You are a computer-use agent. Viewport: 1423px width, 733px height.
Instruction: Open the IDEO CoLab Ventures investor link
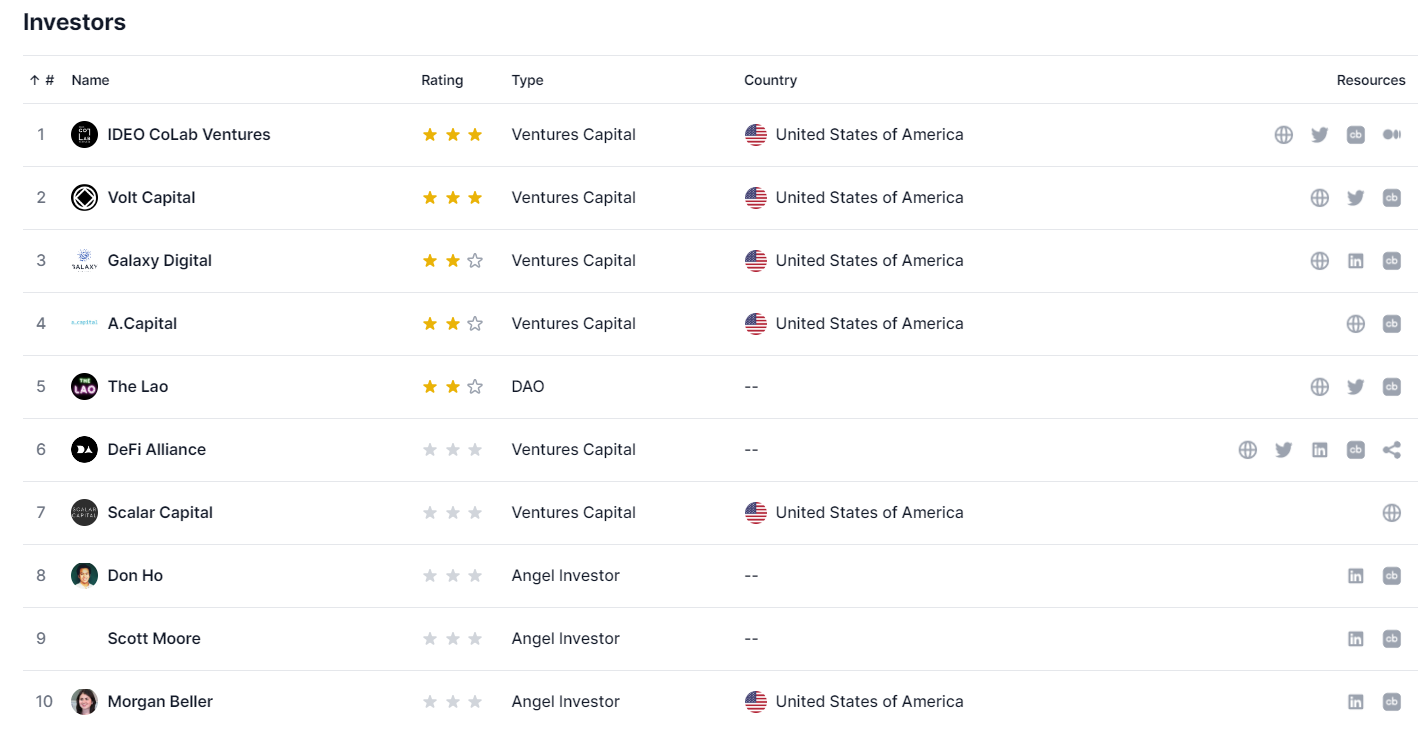coord(189,135)
